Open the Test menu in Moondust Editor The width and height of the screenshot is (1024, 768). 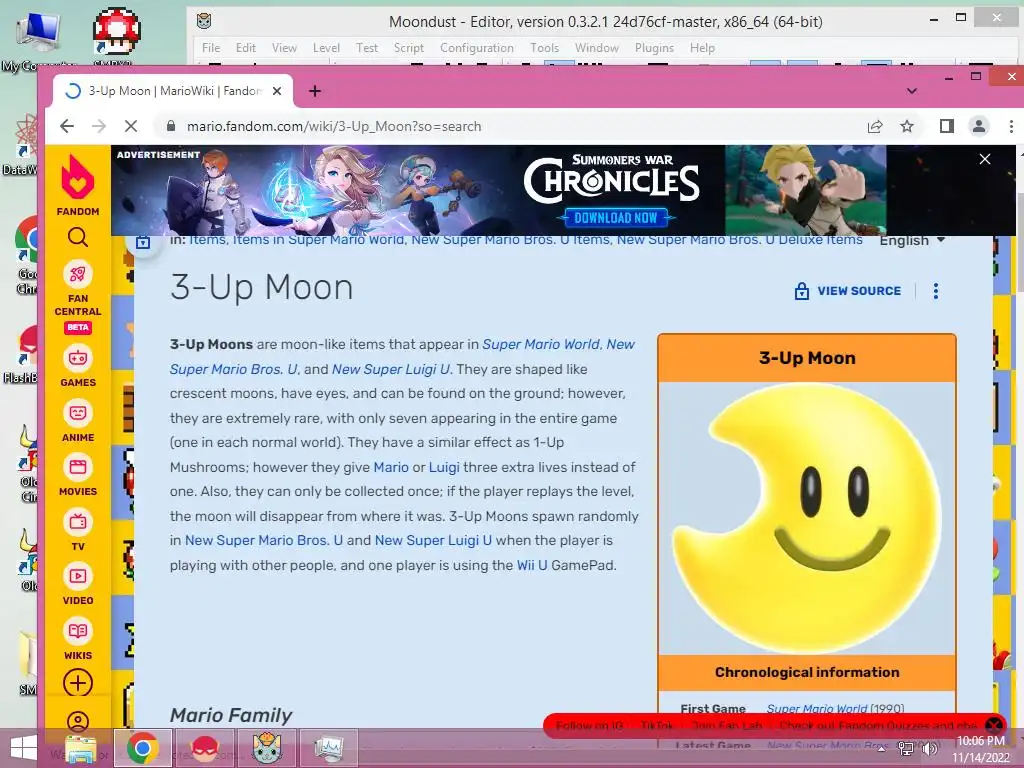[366, 48]
